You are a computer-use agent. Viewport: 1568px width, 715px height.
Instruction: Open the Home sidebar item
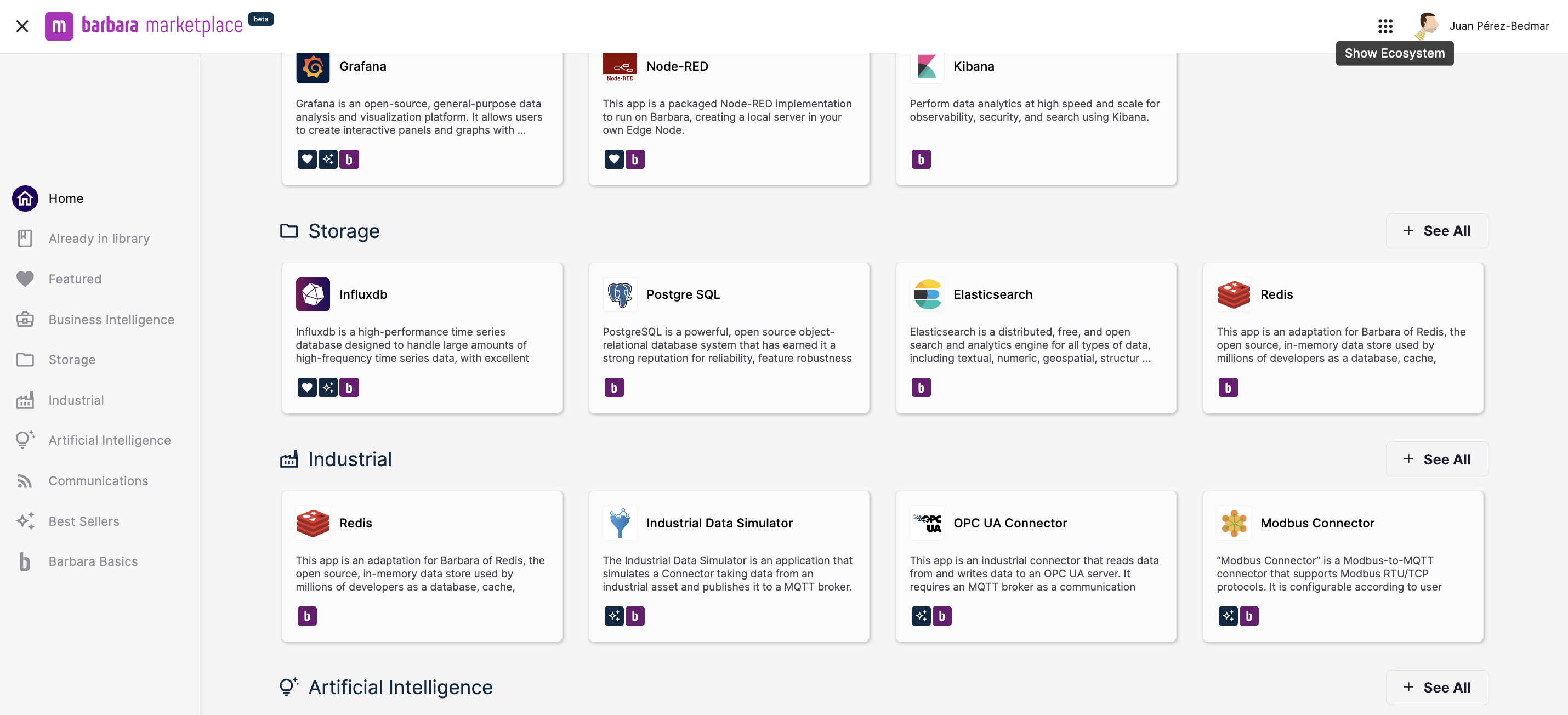pyautogui.click(x=66, y=198)
